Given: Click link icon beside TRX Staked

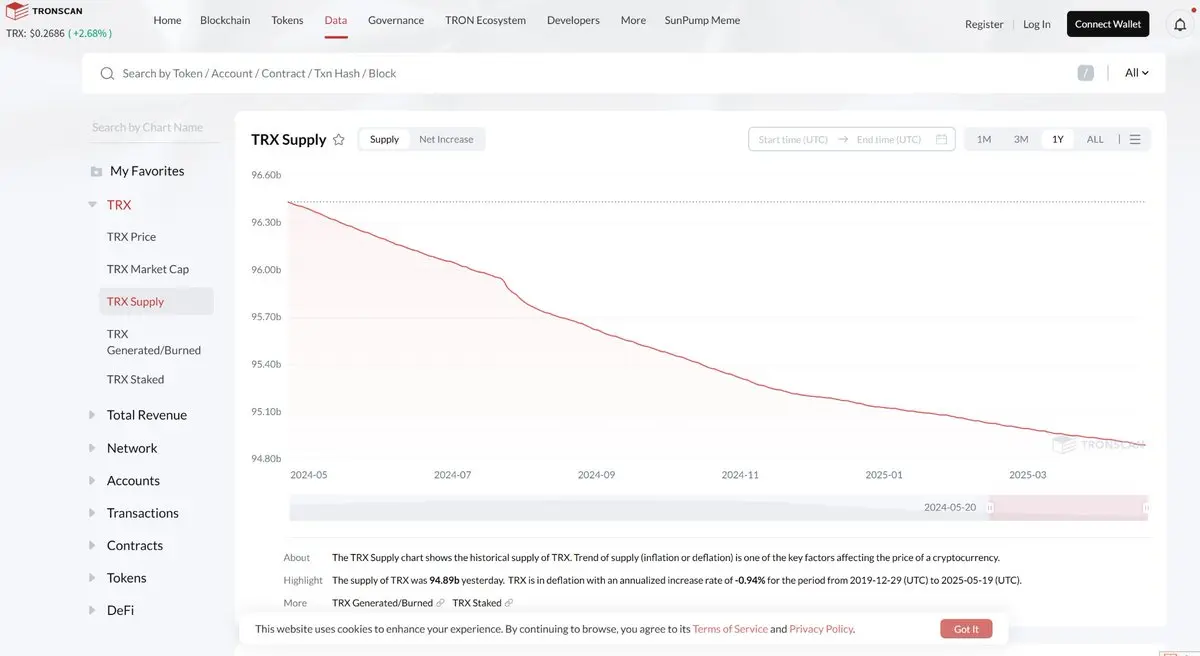Looking at the screenshot, I should click(x=509, y=603).
